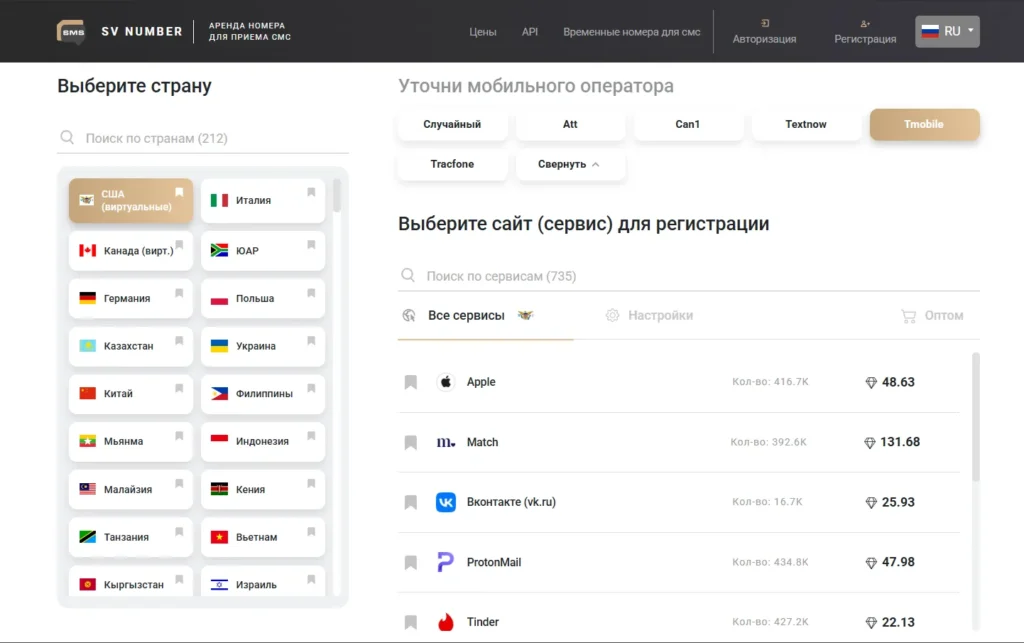Click the services list scrollbar
1024x643 pixels.
point(976,418)
